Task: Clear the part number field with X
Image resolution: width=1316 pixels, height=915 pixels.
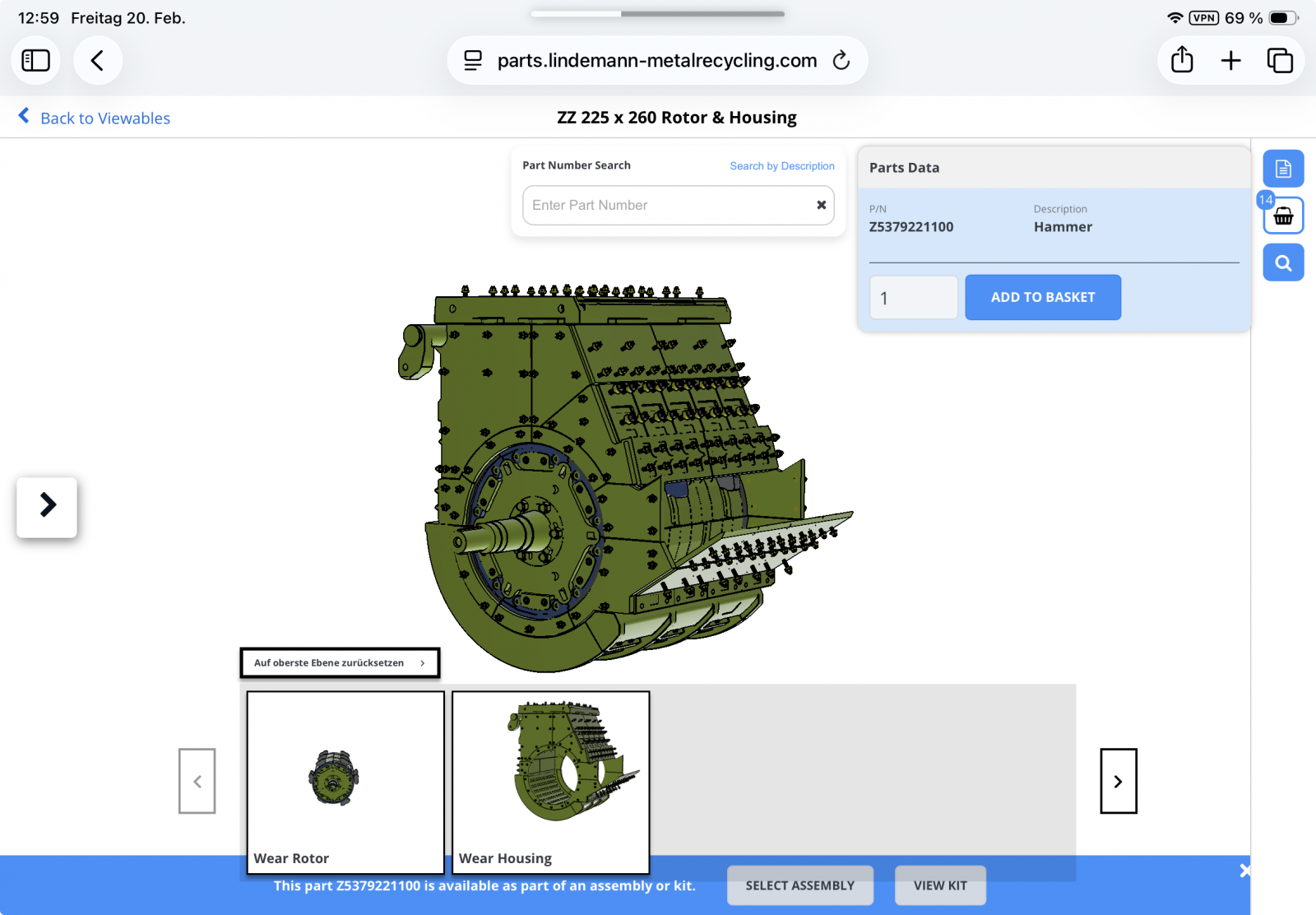Action: (x=821, y=205)
